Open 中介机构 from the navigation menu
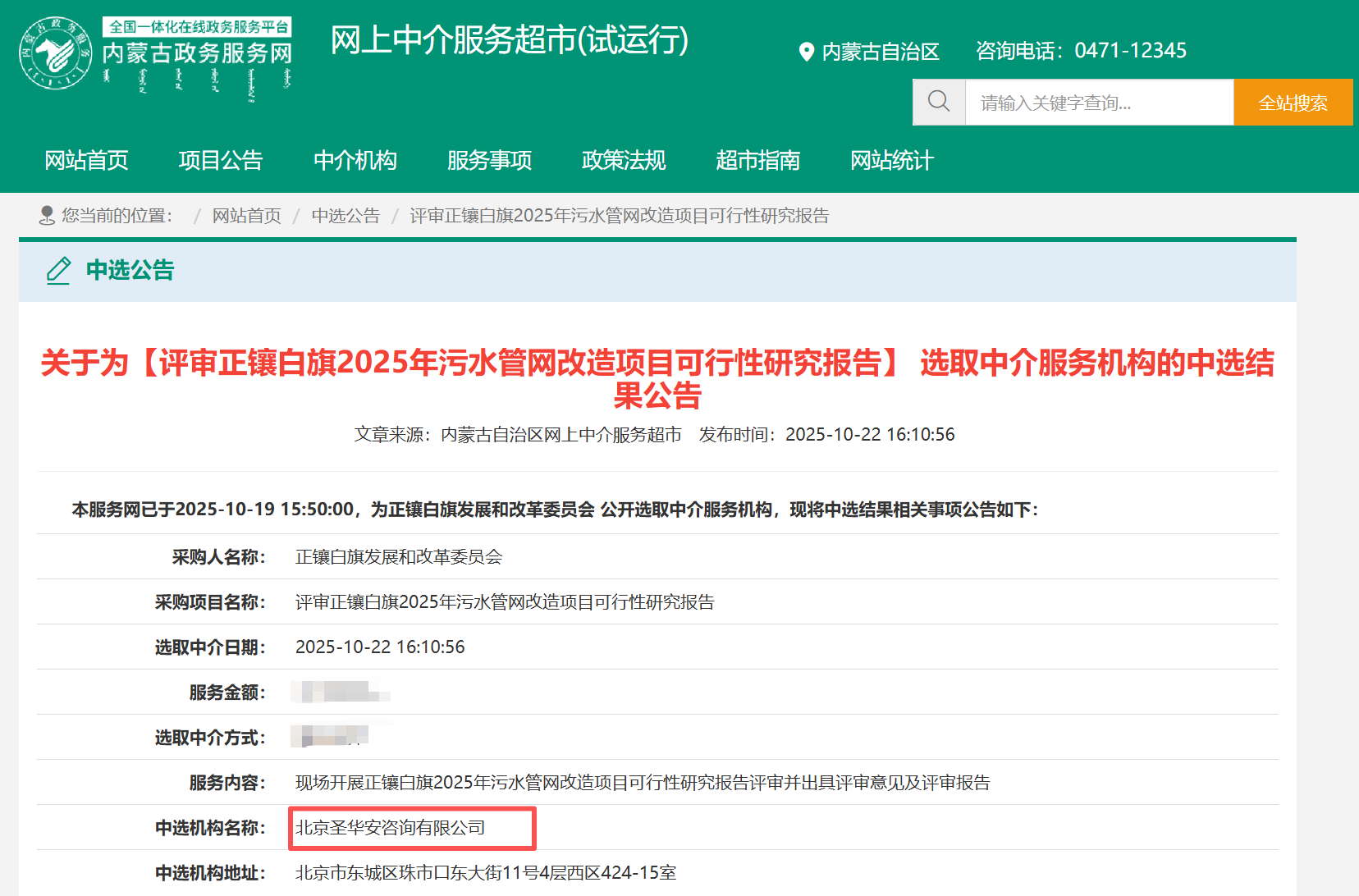Screen dimensions: 1359x896 point(355,161)
